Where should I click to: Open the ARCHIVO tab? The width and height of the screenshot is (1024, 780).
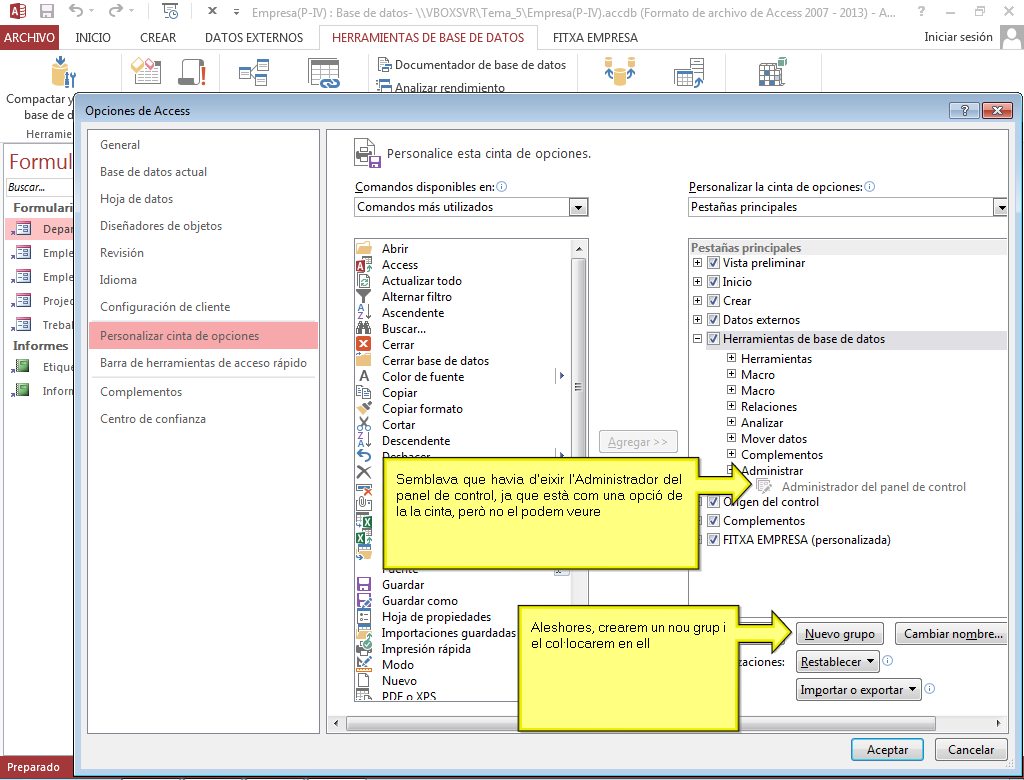(x=29, y=38)
